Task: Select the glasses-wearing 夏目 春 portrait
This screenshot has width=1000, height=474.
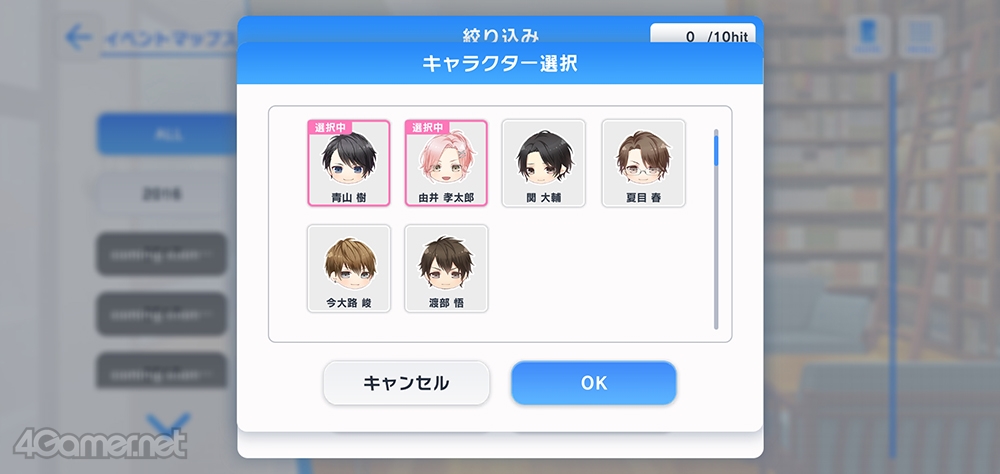Action: [x=643, y=163]
